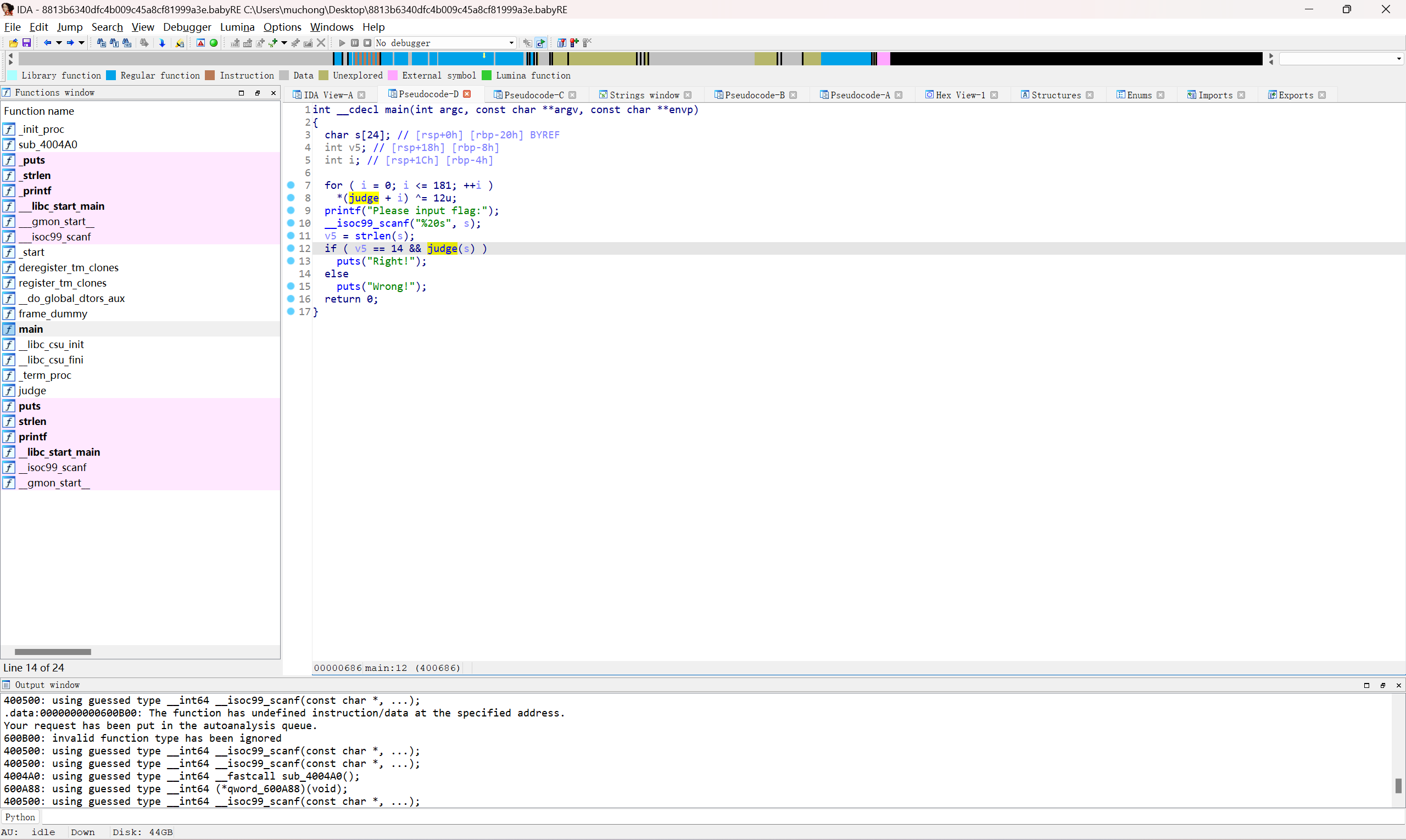Switch to the Imports tab
The height and width of the screenshot is (840, 1406).
point(1215,95)
